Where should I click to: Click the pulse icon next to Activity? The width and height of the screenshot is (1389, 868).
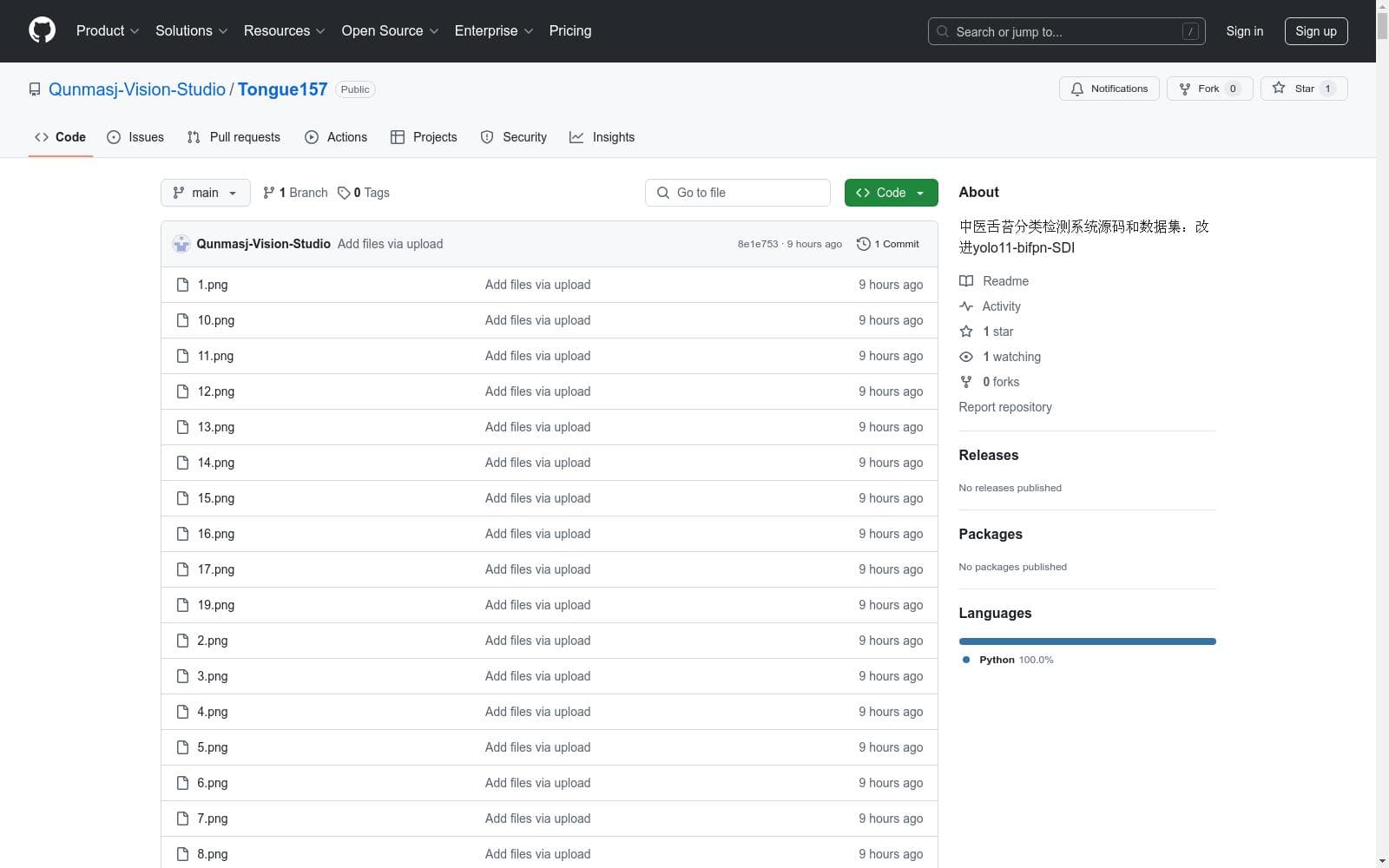pos(966,306)
